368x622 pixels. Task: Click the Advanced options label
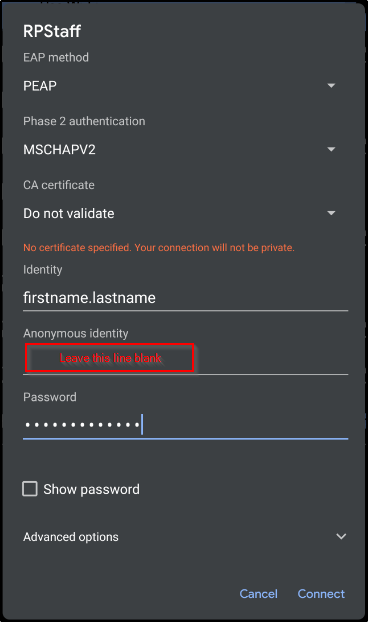click(71, 537)
